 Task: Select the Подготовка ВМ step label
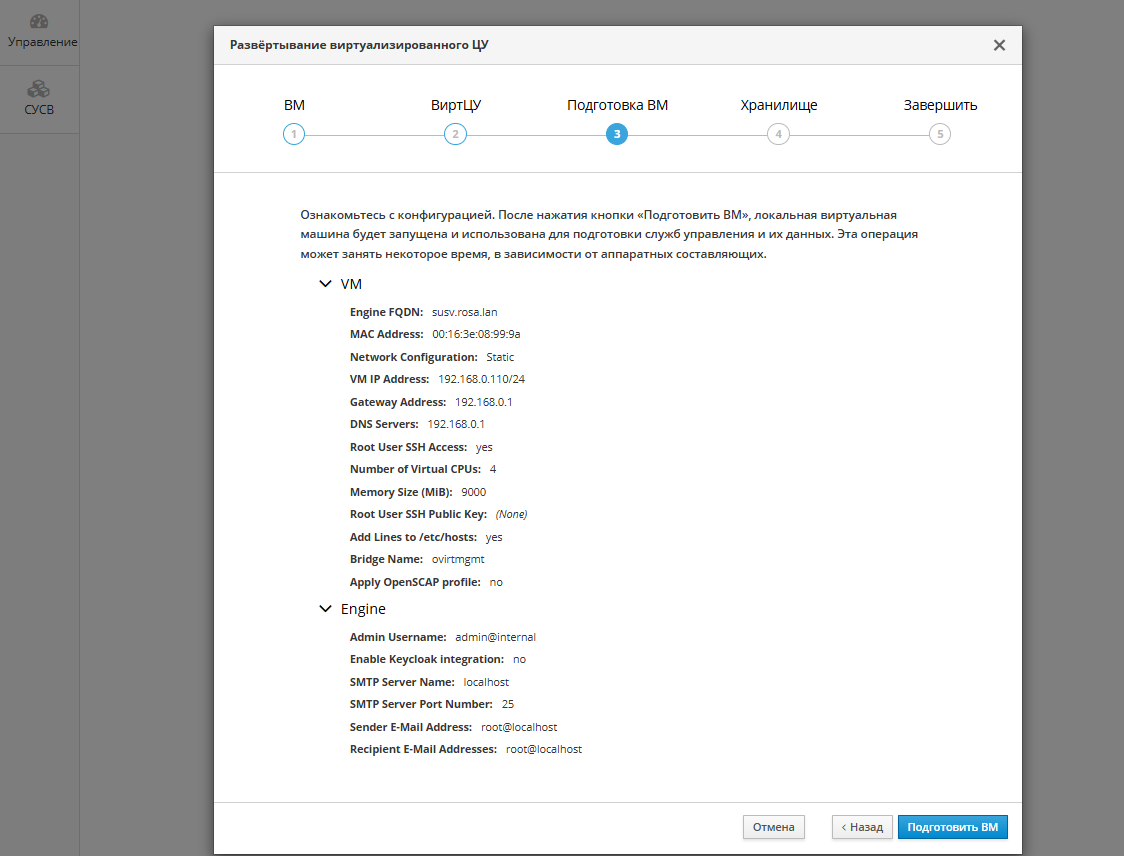pyautogui.click(x=617, y=105)
